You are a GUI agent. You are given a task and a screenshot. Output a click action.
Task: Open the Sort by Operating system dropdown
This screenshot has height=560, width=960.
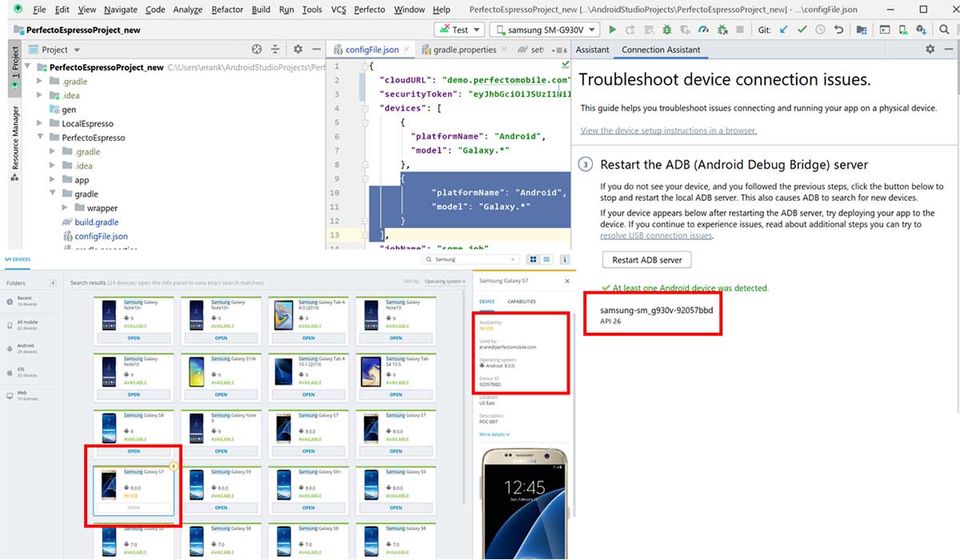point(445,282)
